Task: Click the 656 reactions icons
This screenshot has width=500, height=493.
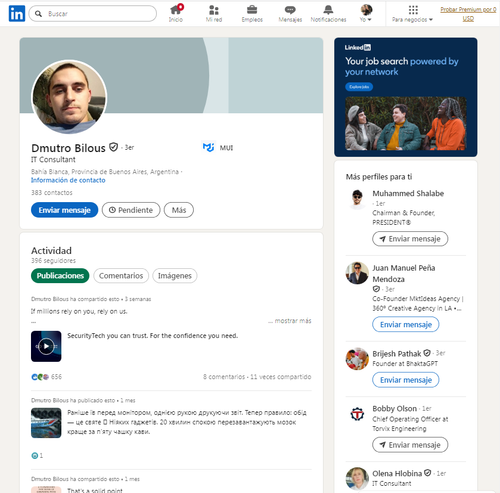Action: pos(40,377)
